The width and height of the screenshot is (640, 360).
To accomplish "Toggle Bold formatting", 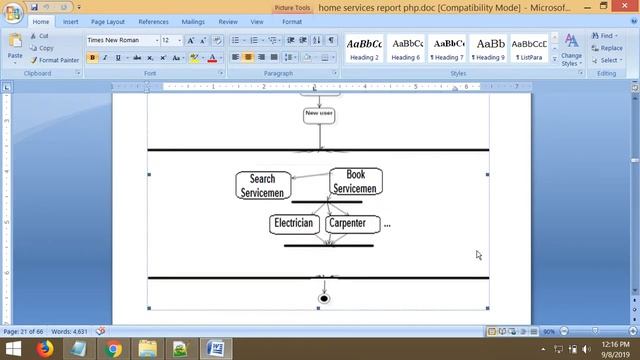I will (92, 58).
